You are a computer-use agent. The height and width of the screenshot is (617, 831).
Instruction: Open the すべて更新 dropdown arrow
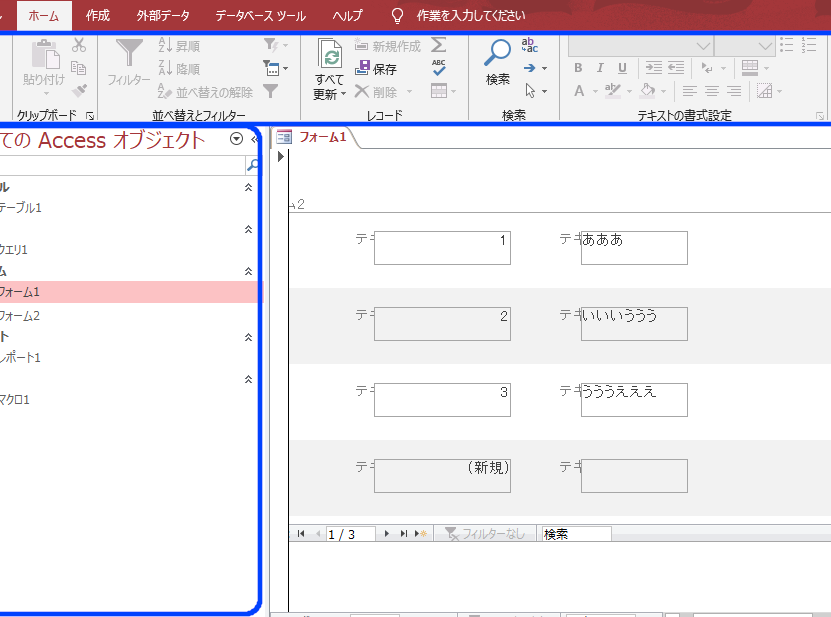[343, 94]
